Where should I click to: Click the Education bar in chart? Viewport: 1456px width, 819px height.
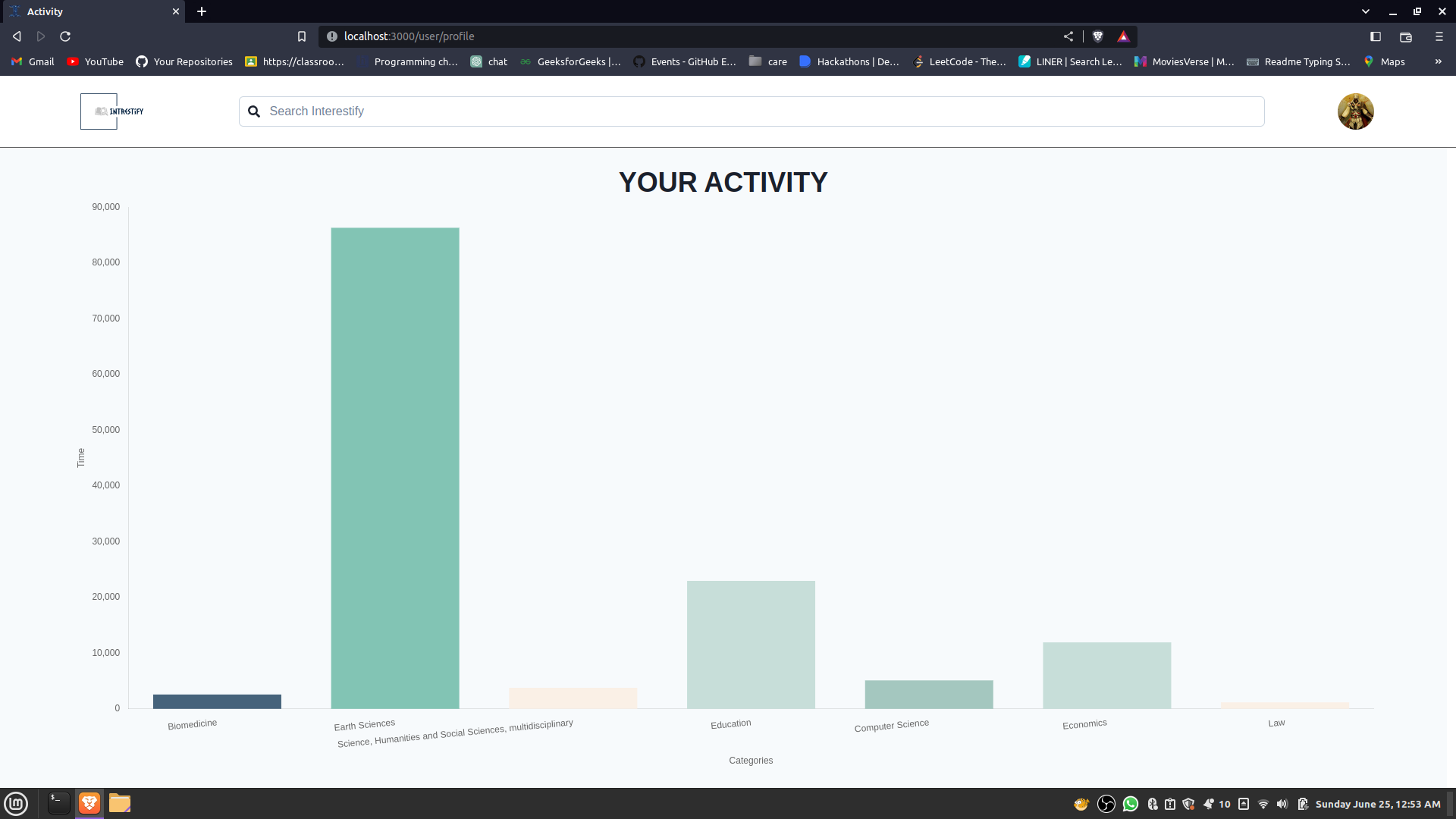[x=751, y=645]
